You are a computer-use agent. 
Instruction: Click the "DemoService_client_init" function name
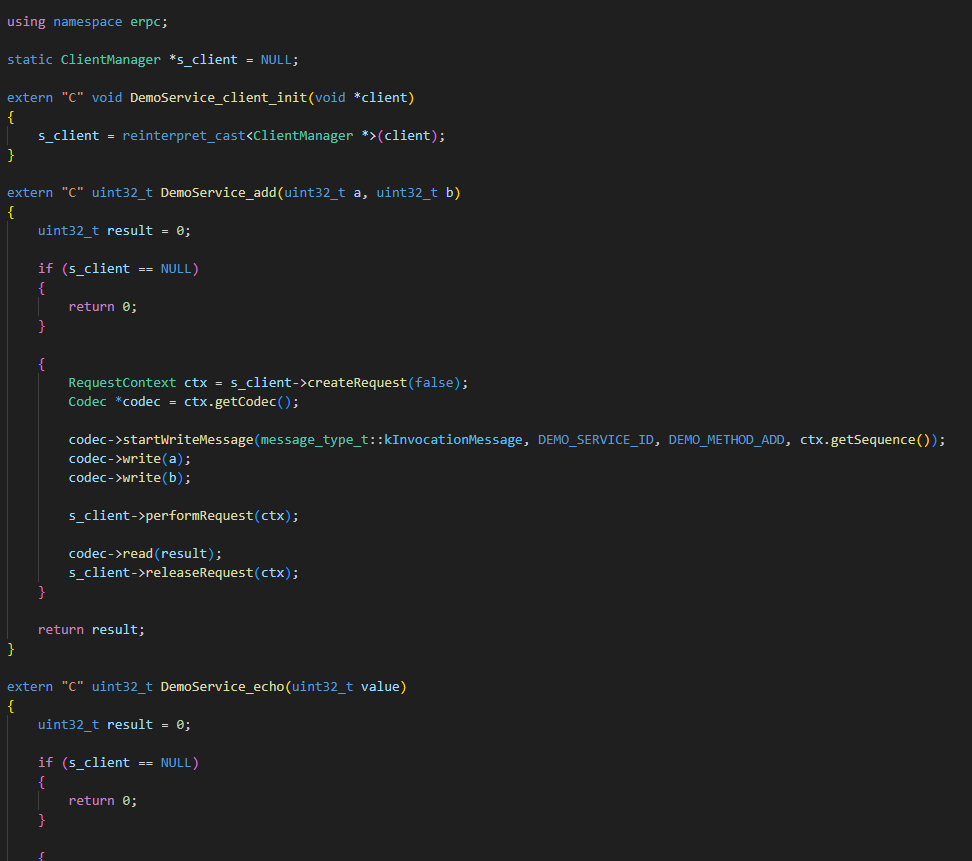click(x=218, y=98)
